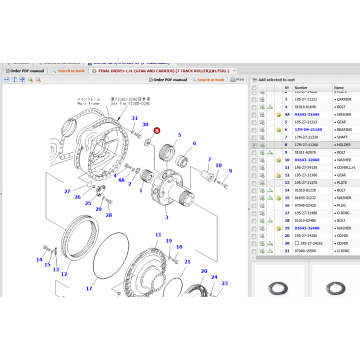Click yellow replacement icon on WASHER row 19

coord(278,229)
